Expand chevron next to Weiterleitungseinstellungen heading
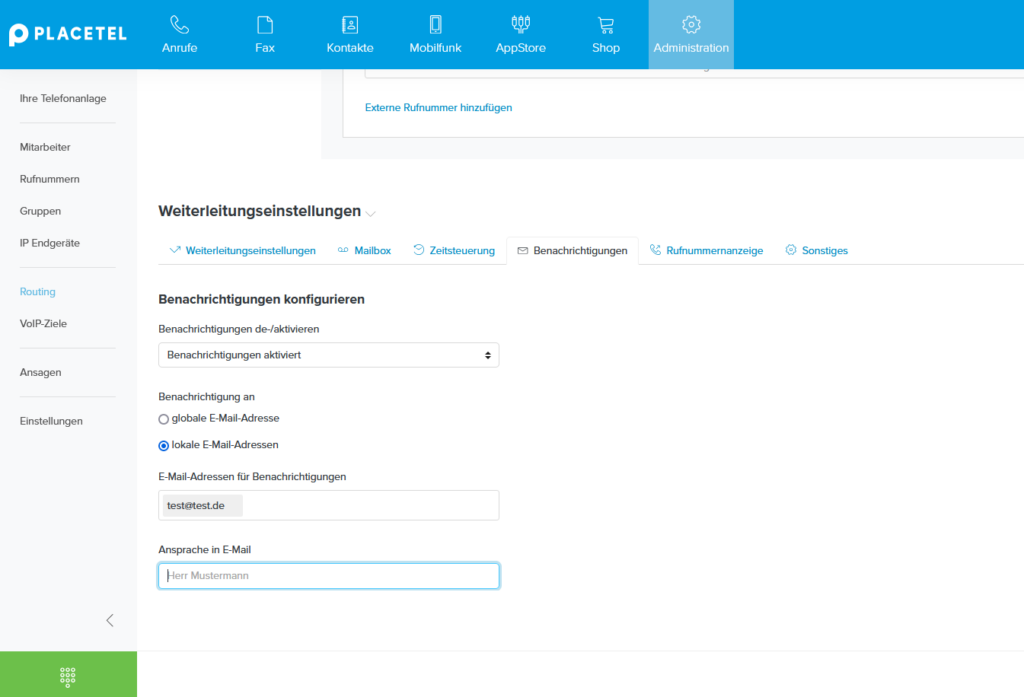 [x=371, y=214]
